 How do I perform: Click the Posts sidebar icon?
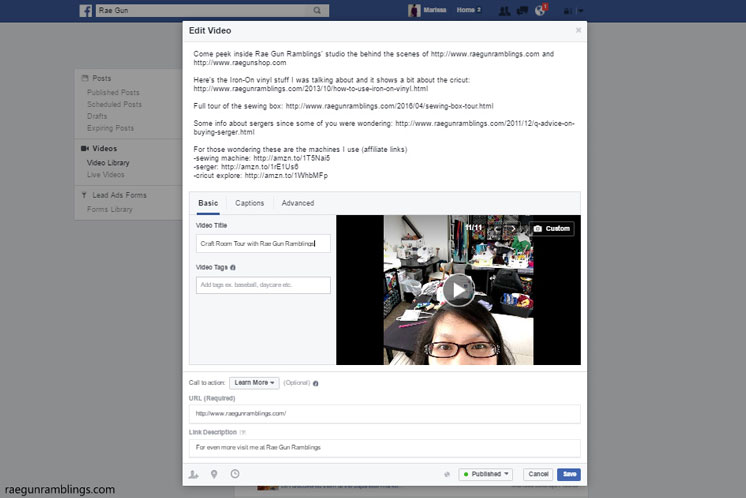pyautogui.click(x=85, y=78)
